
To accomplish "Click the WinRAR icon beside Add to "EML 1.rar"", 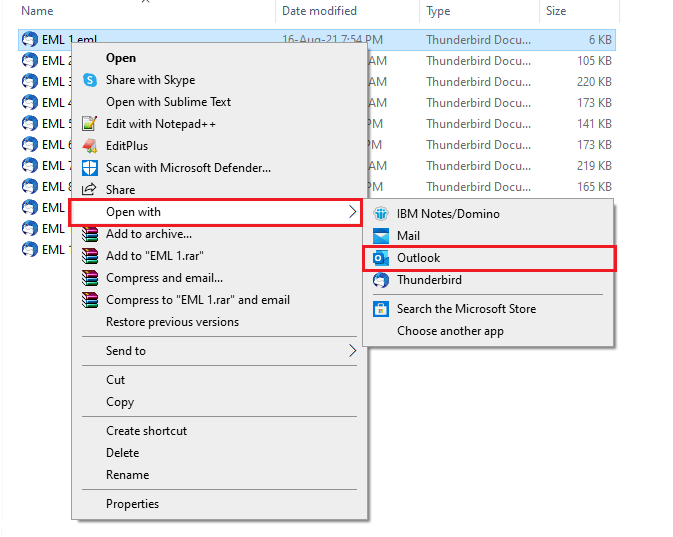I will 90,256.
